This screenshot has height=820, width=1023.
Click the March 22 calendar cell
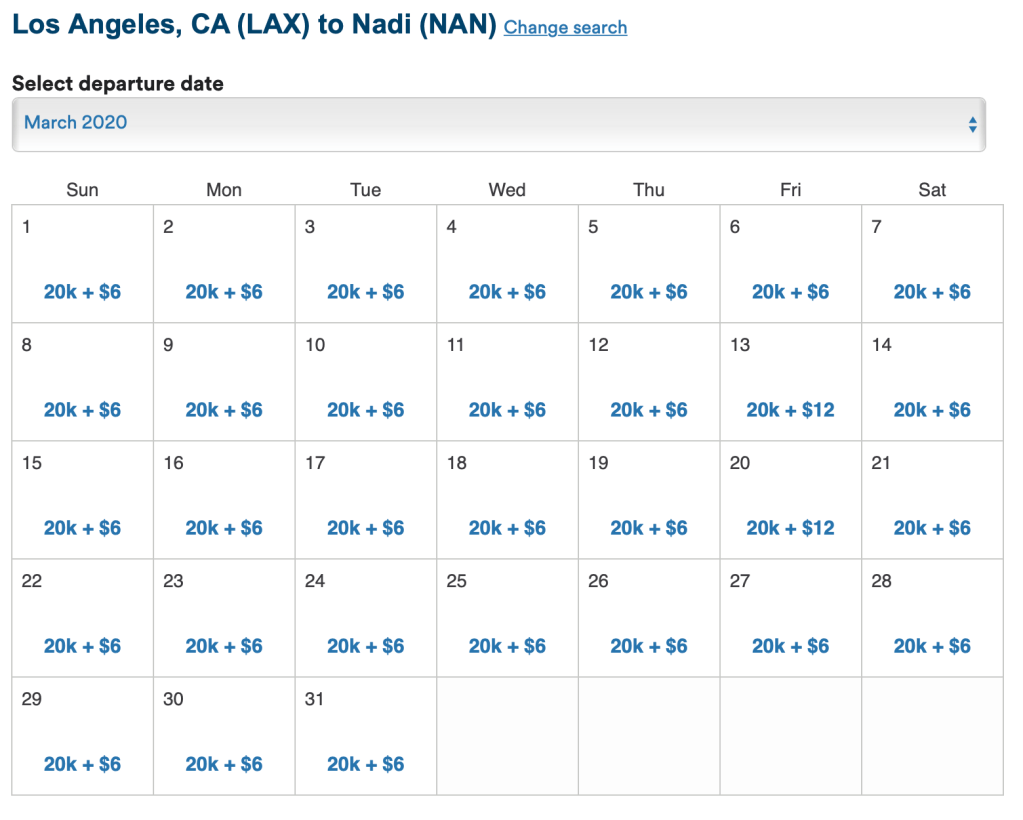click(x=82, y=618)
